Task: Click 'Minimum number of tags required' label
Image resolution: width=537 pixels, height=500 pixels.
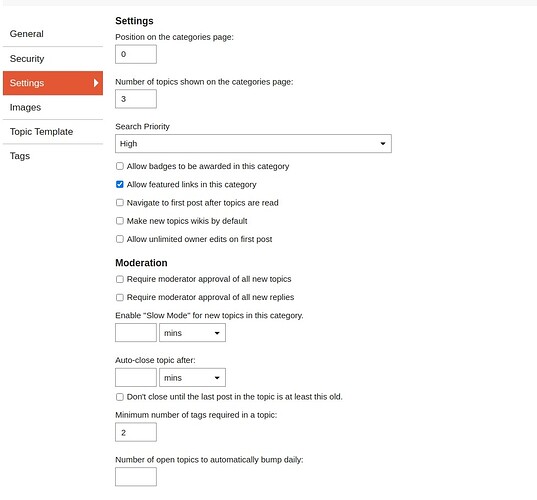Action: point(196,415)
